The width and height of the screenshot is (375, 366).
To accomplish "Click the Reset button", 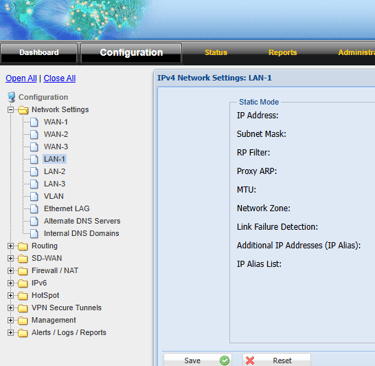I will click(277, 360).
